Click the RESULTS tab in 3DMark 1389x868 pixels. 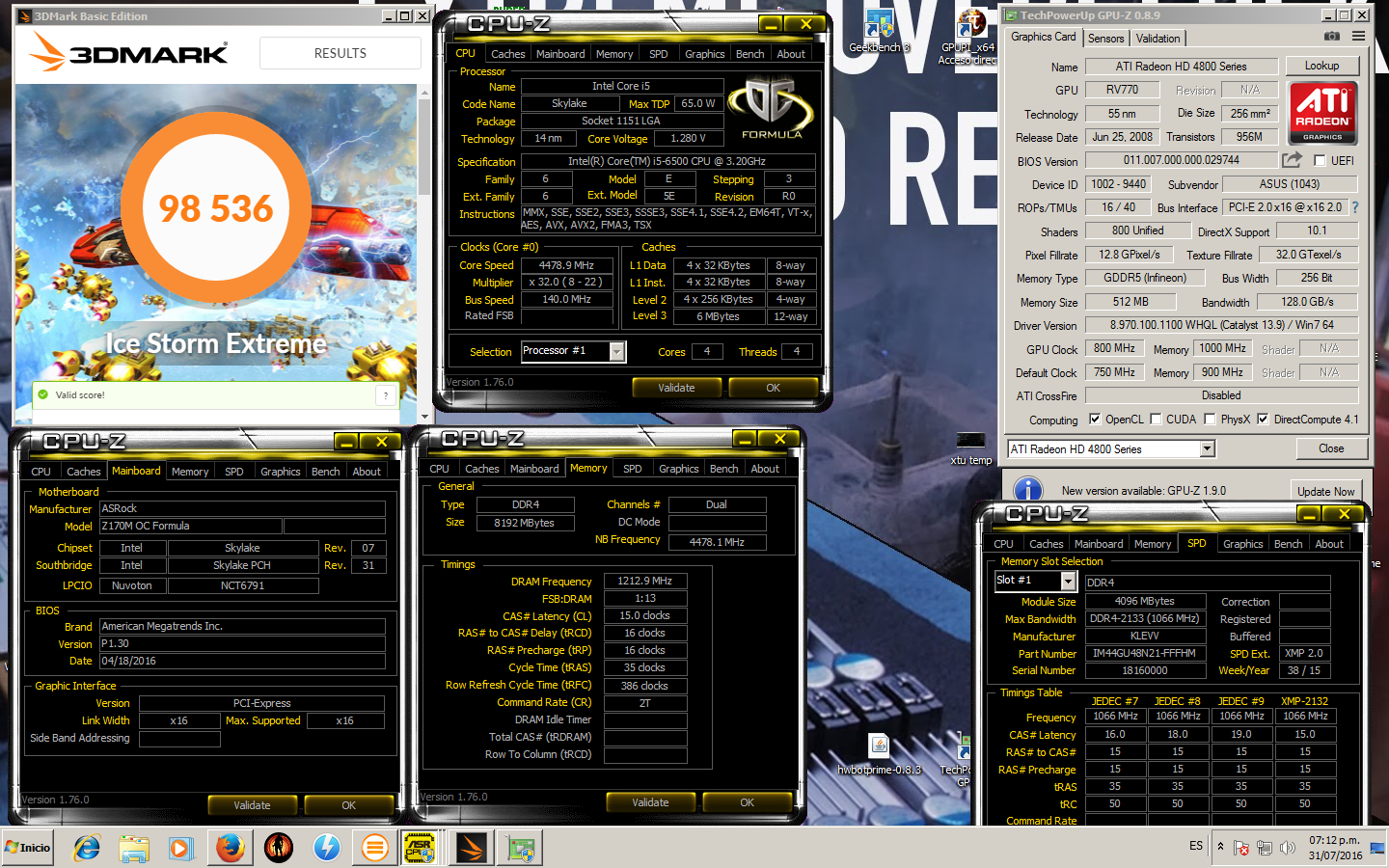(x=340, y=53)
